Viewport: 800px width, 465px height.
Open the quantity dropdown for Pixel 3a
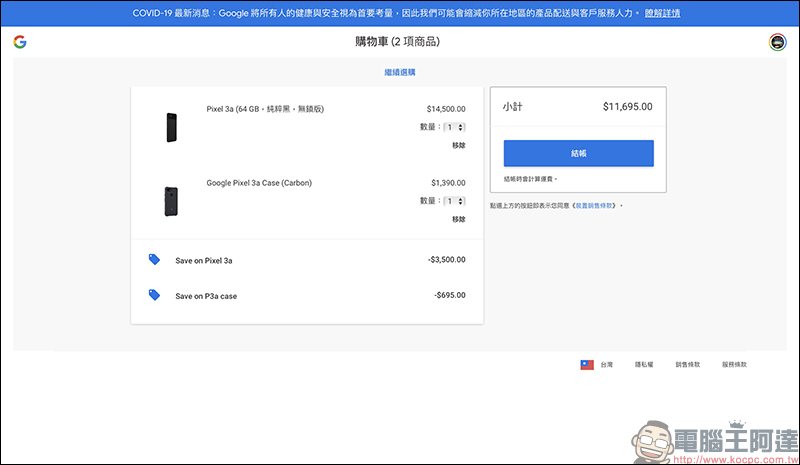coord(455,127)
